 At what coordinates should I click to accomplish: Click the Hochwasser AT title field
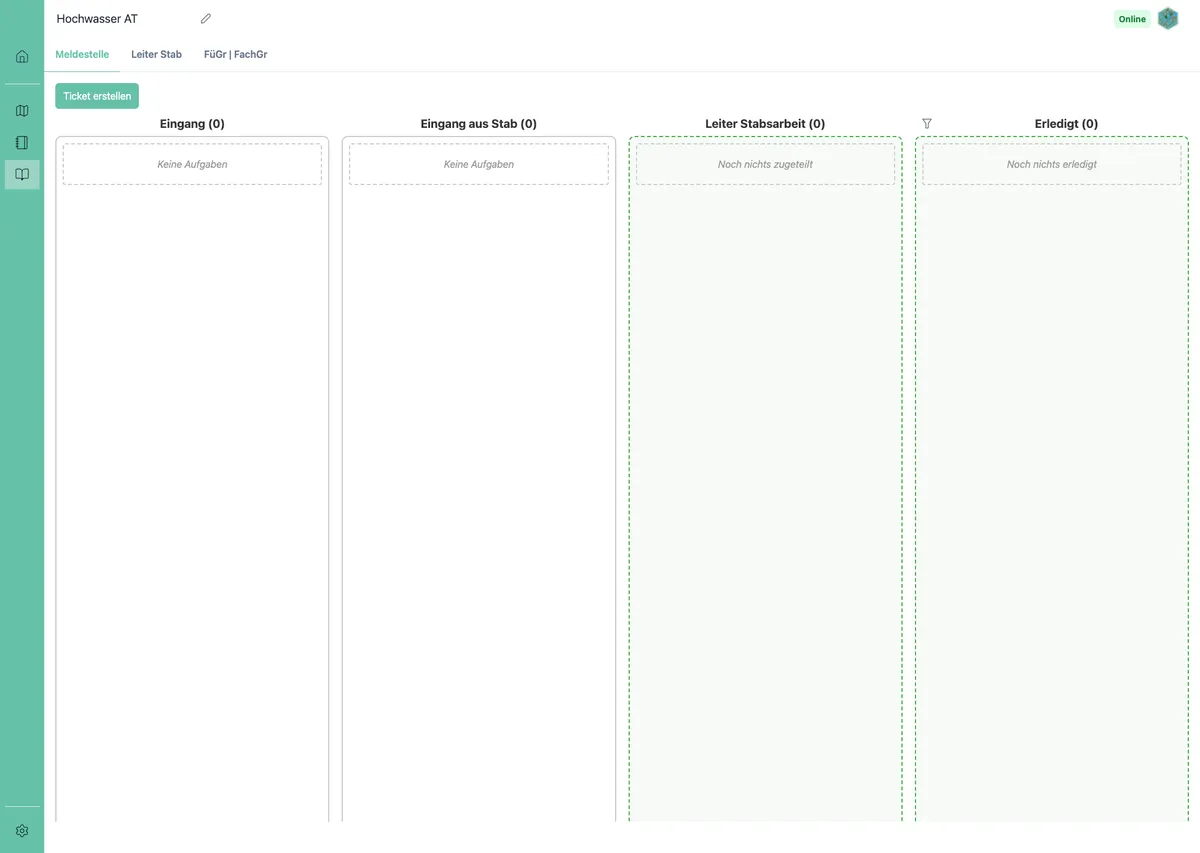[120, 19]
